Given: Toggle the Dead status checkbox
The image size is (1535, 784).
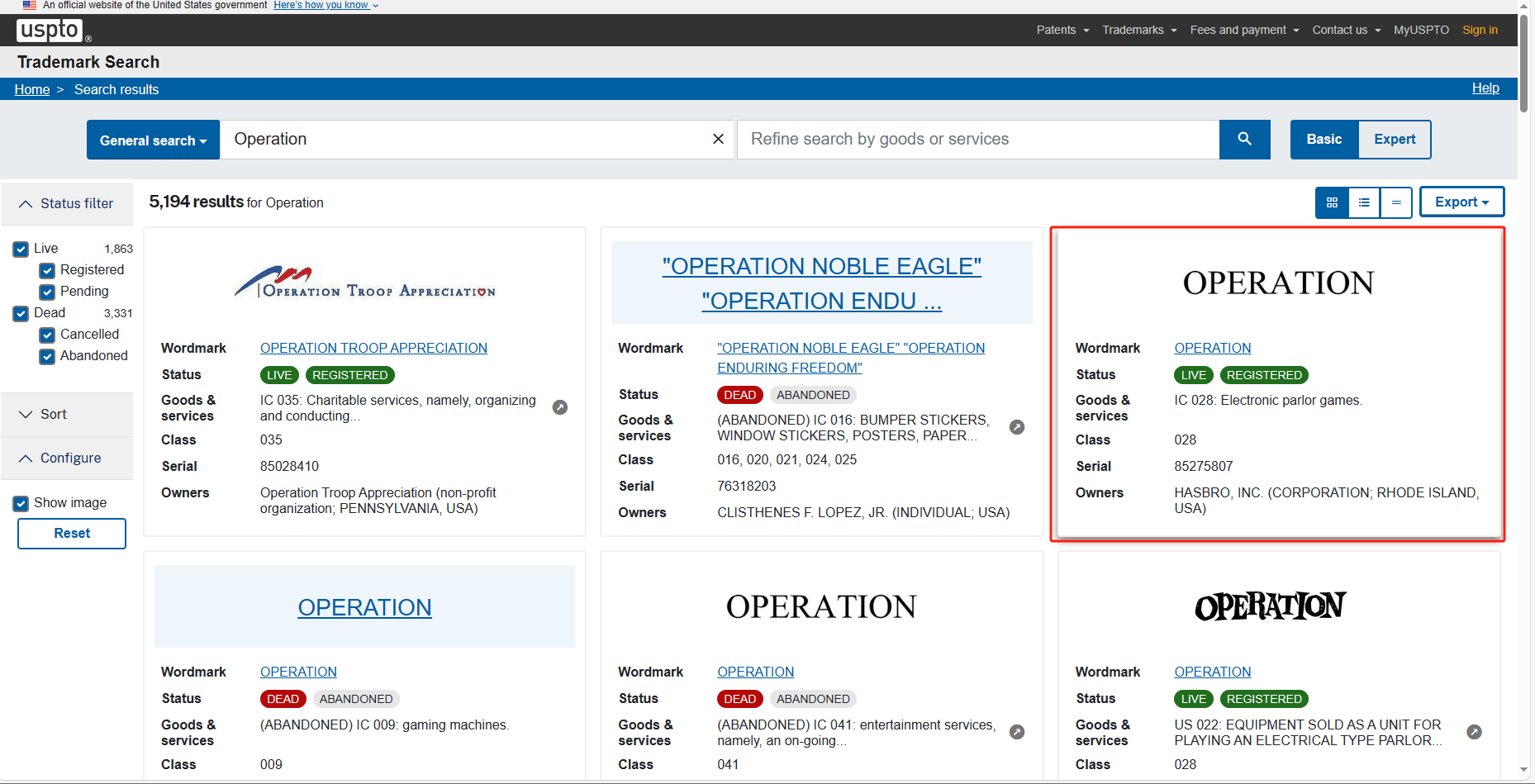Looking at the screenshot, I should pos(21,313).
